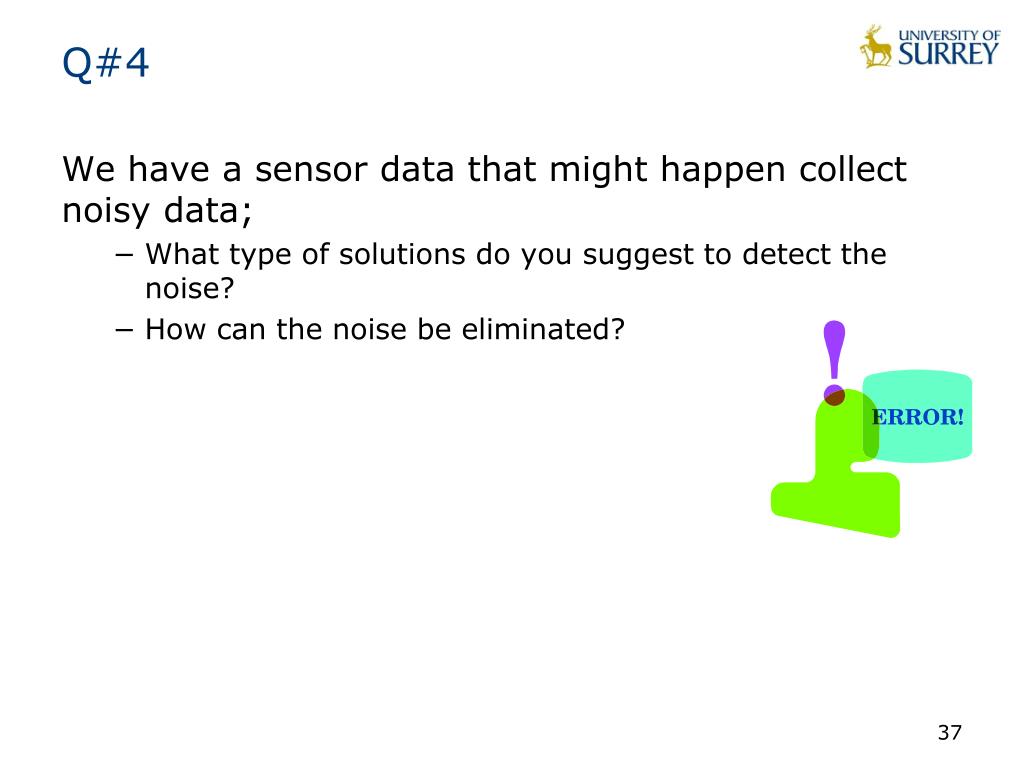This screenshot has width=1024, height=768.
Task: Click the "We have a sensor data" paragraph
Action: (484, 189)
